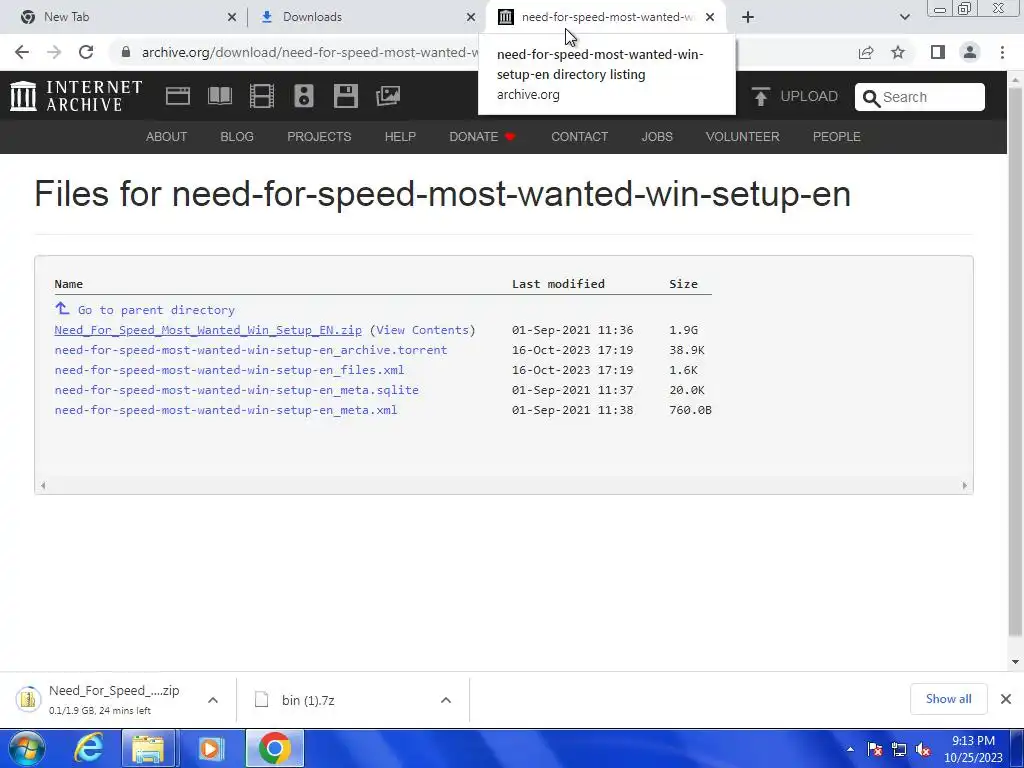Open Chrome three-dot menu
1024x768 pixels.
tap(1002, 52)
